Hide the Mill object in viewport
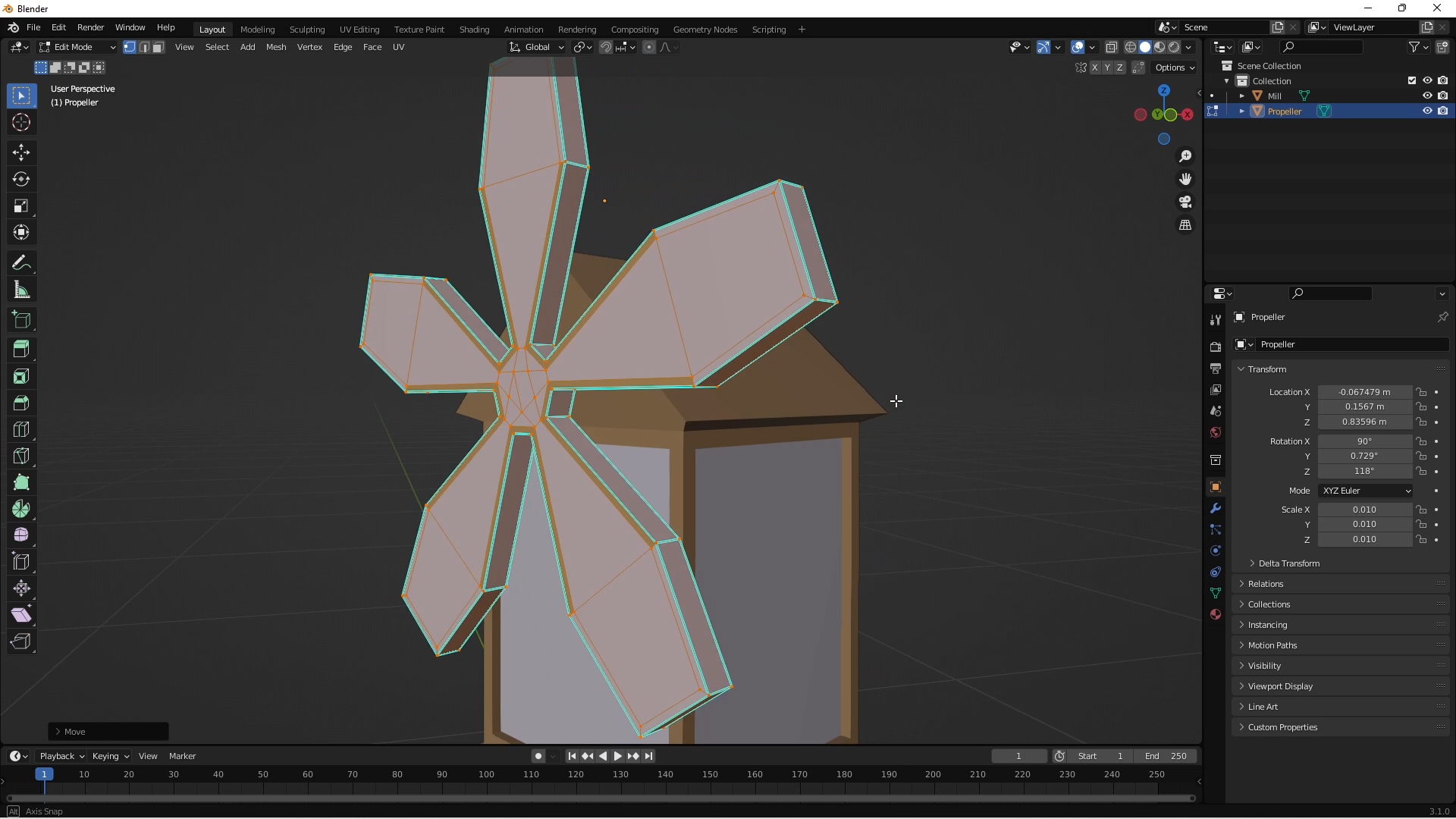 click(1427, 96)
